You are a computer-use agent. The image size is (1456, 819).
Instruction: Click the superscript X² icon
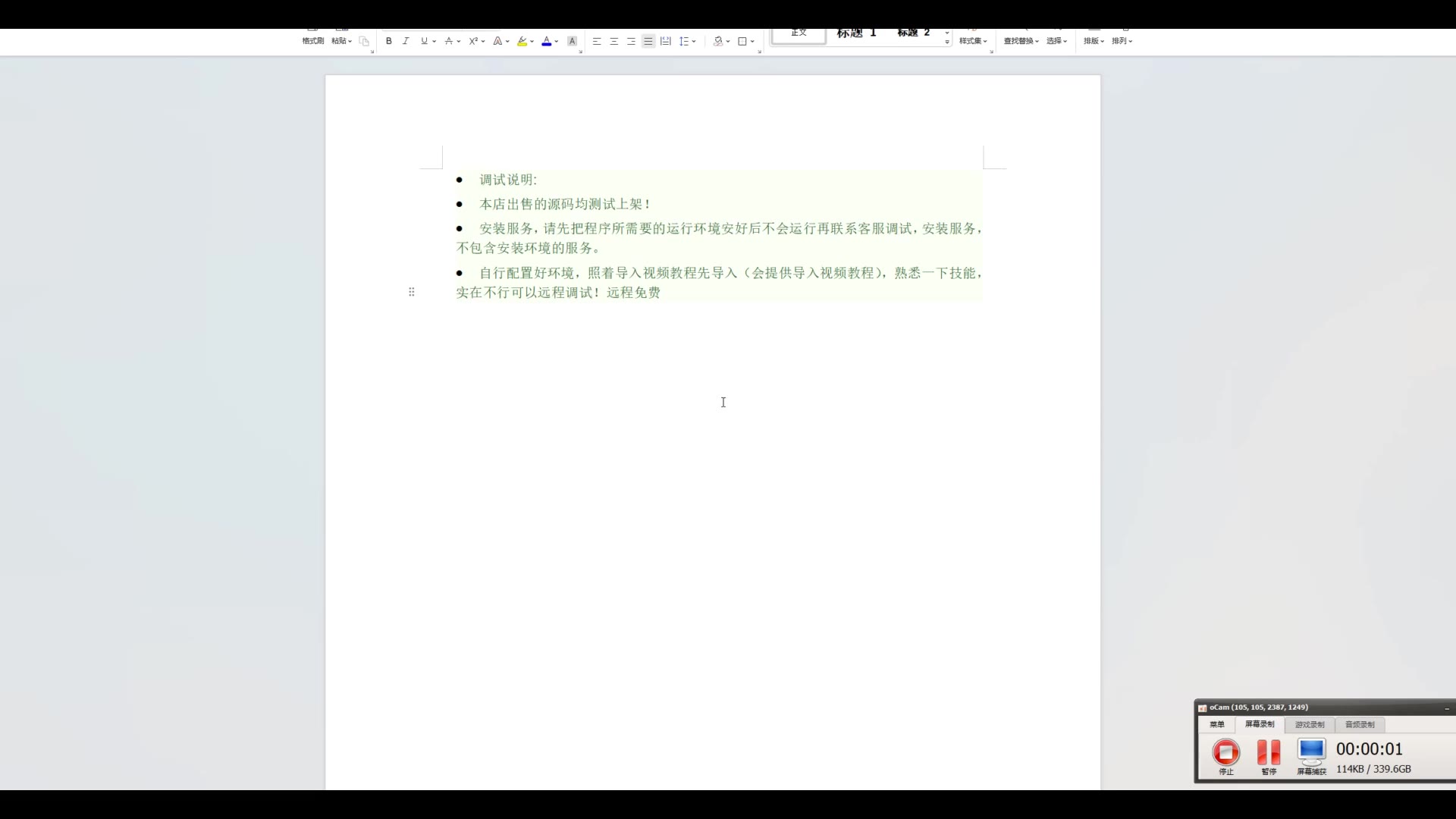click(x=473, y=41)
